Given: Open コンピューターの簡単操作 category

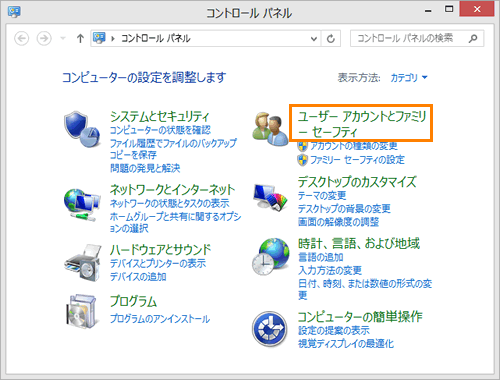Looking at the screenshot, I should 360,316.
